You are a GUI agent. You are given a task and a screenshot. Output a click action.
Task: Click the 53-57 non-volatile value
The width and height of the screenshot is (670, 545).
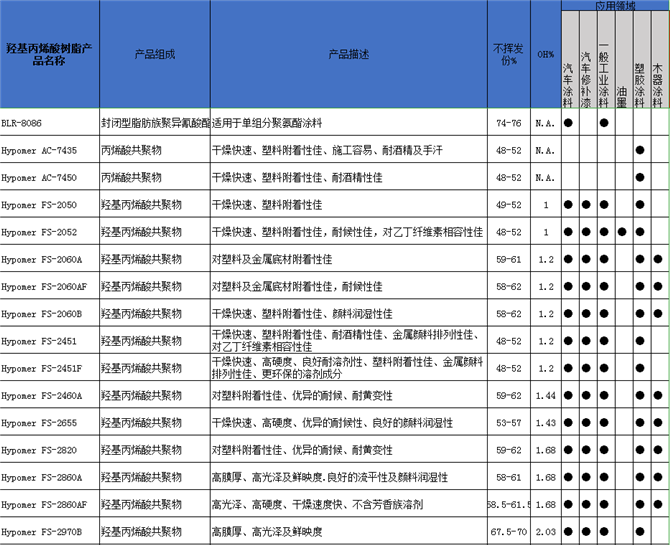(x=508, y=423)
